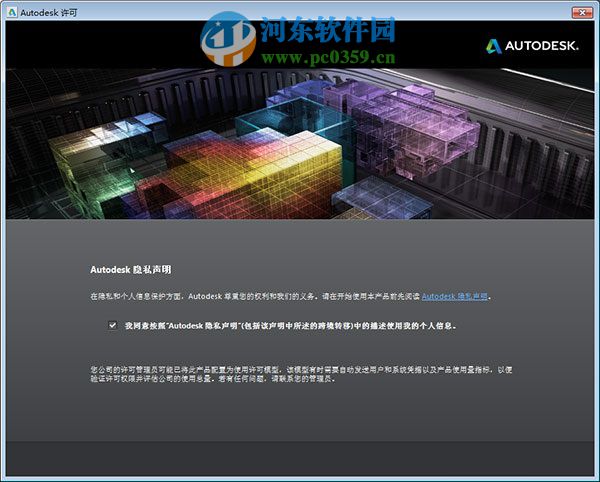Open the Autodesk 隐私声明 hyperlink
This screenshot has height=482, width=600.
(x=455, y=296)
